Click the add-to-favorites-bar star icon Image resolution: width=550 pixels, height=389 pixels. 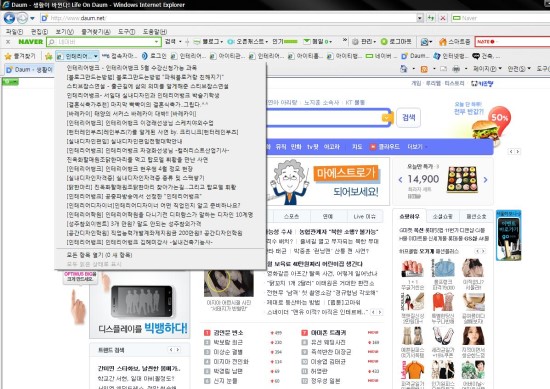48,56
